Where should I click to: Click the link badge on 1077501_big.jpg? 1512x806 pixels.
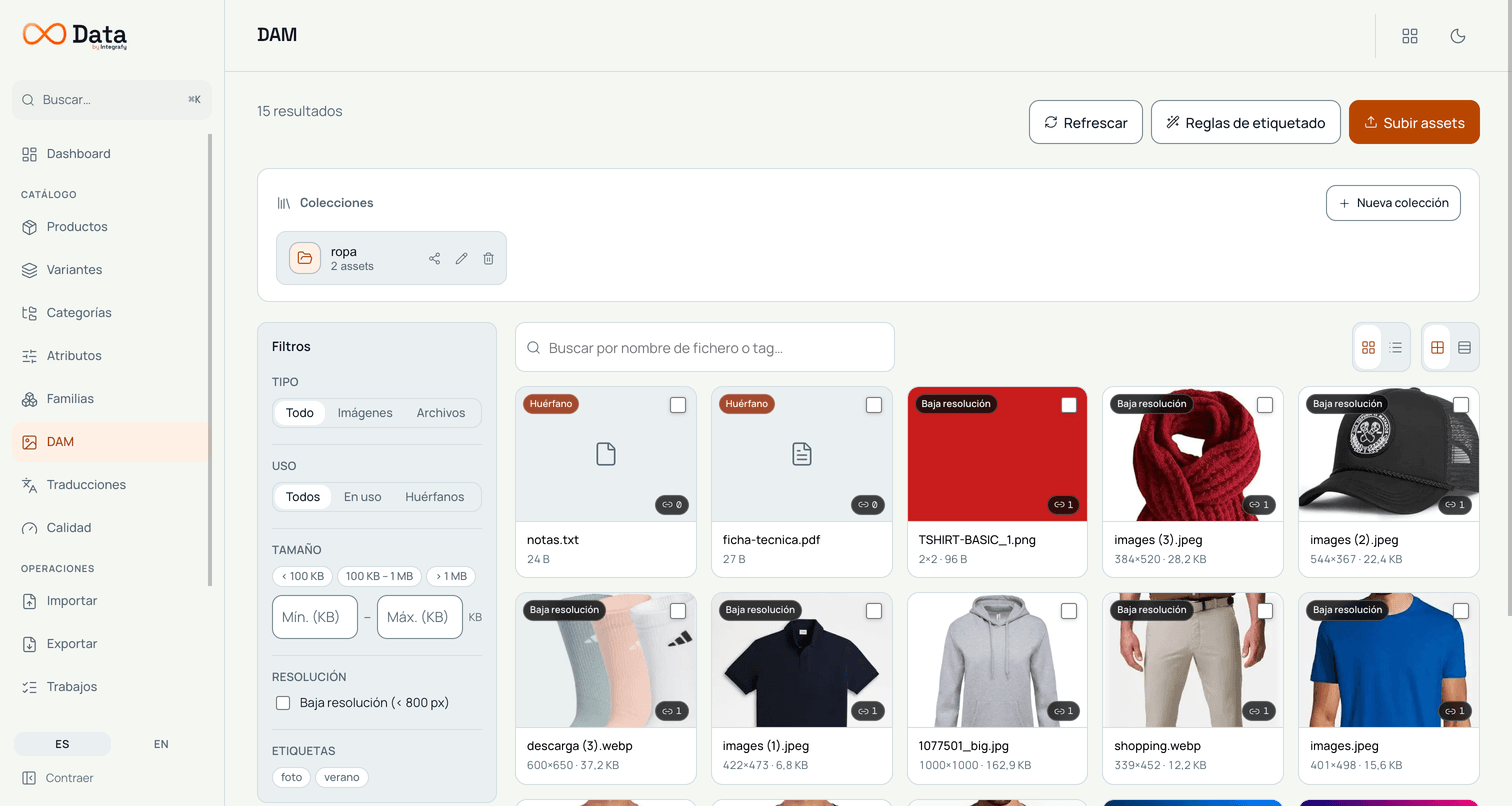click(x=1063, y=711)
